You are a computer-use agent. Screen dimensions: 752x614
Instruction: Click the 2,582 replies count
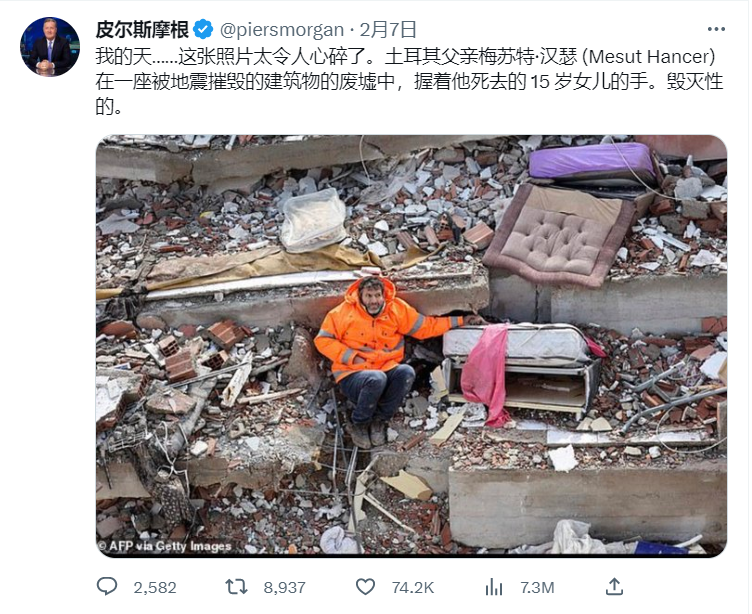click(155, 588)
